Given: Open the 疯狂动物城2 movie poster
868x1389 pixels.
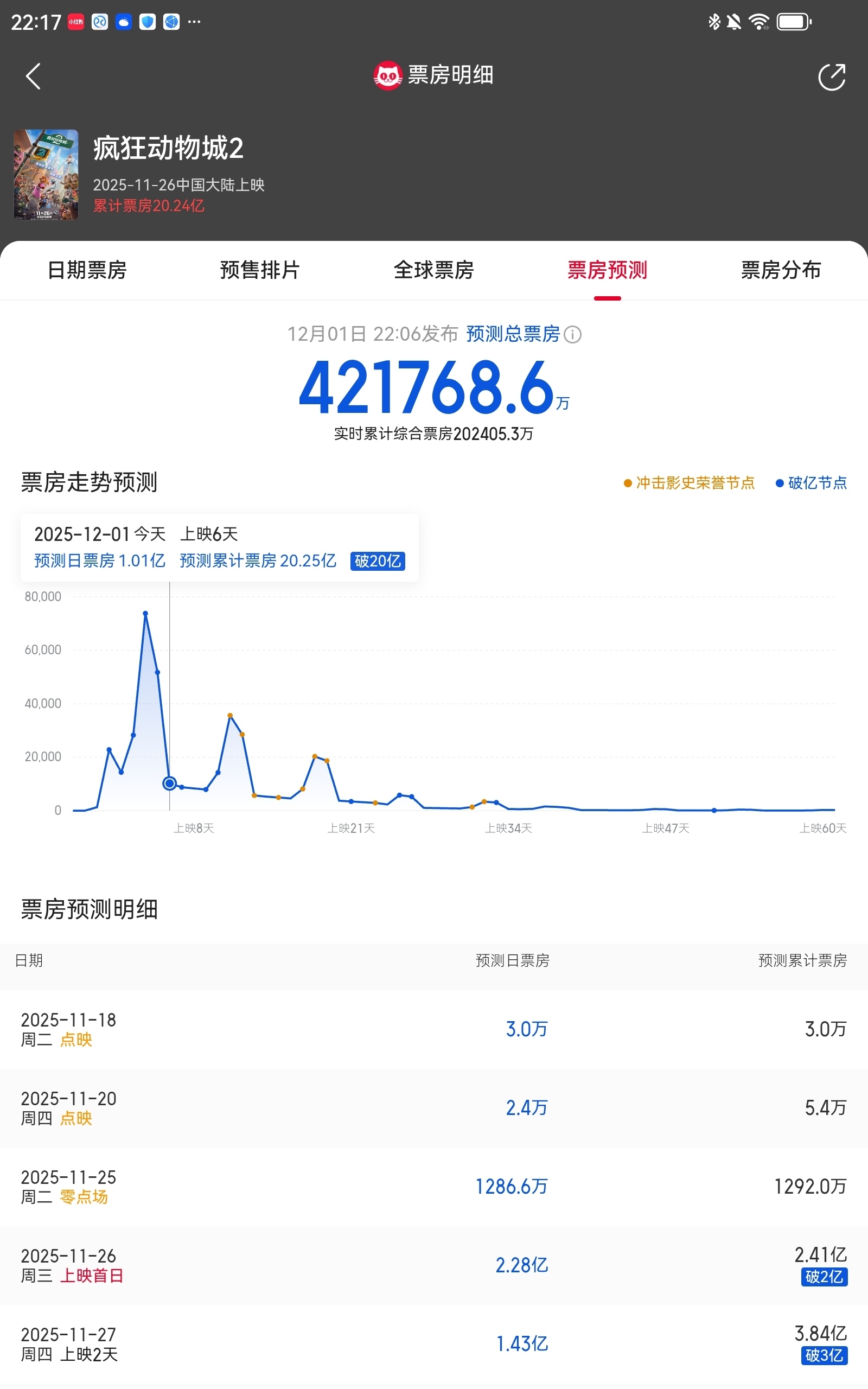Looking at the screenshot, I should pos(46,175).
